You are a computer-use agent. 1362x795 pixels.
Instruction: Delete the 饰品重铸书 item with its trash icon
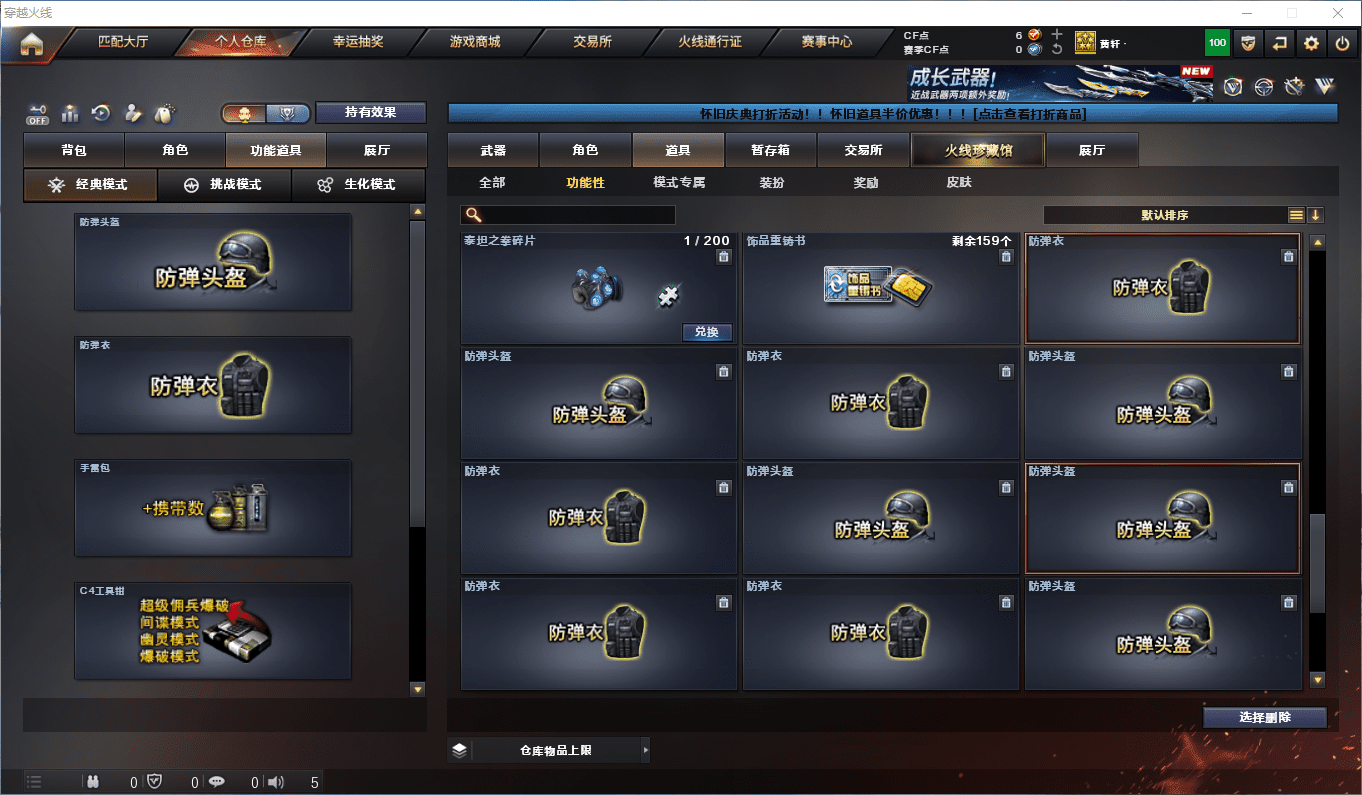point(1006,257)
